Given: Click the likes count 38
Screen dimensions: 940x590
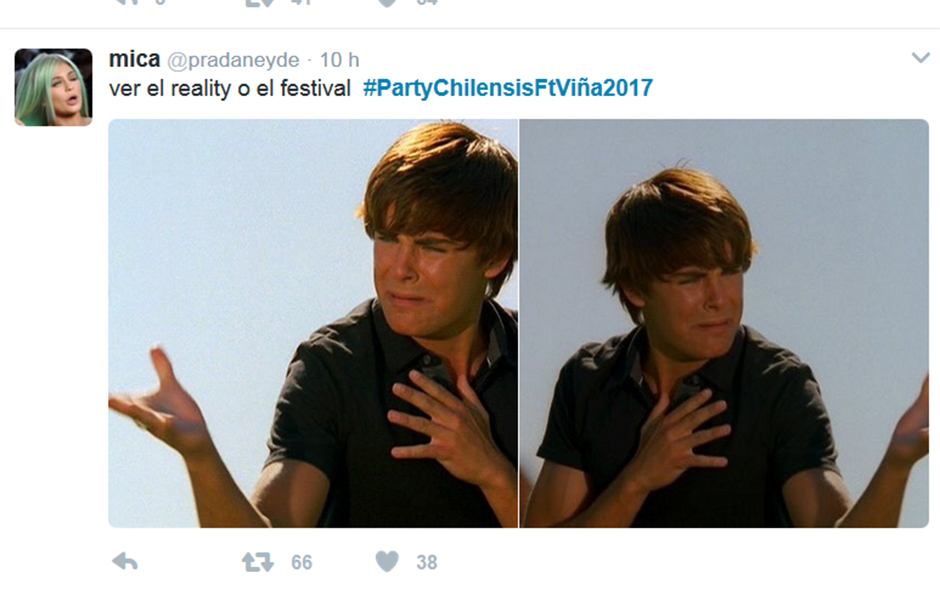Looking at the screenshot, I should pos(427,562).
